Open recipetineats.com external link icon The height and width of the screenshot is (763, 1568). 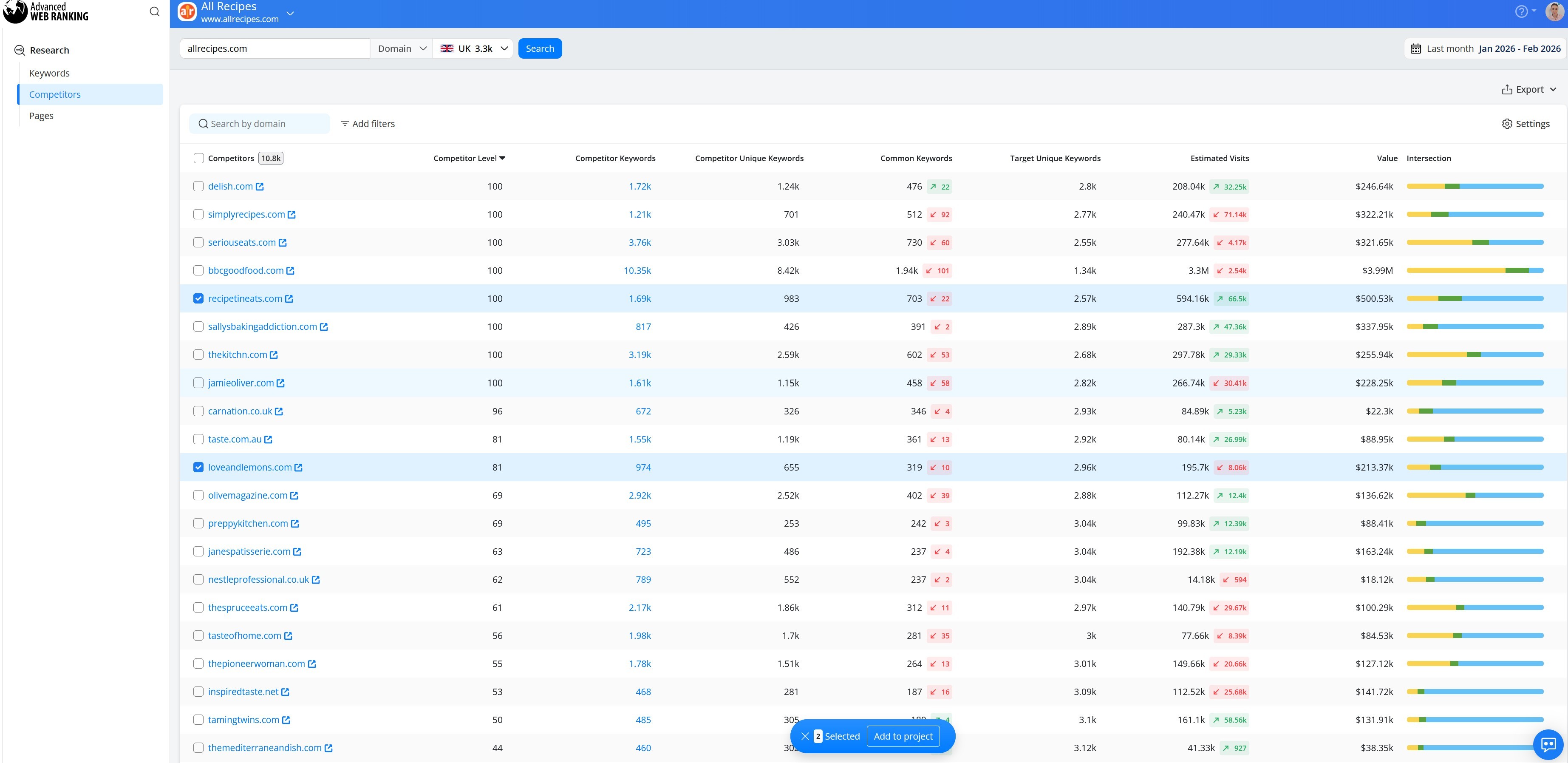pyautogui.click(x=289, y=299)
